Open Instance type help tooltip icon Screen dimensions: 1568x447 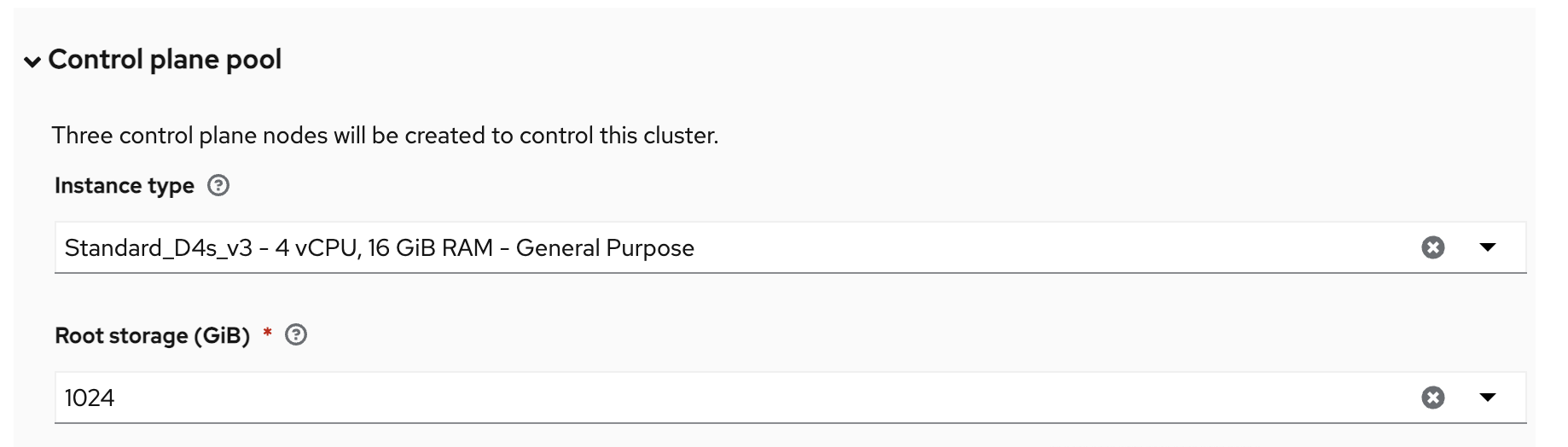pyautogui.click(x=218, y=185)
